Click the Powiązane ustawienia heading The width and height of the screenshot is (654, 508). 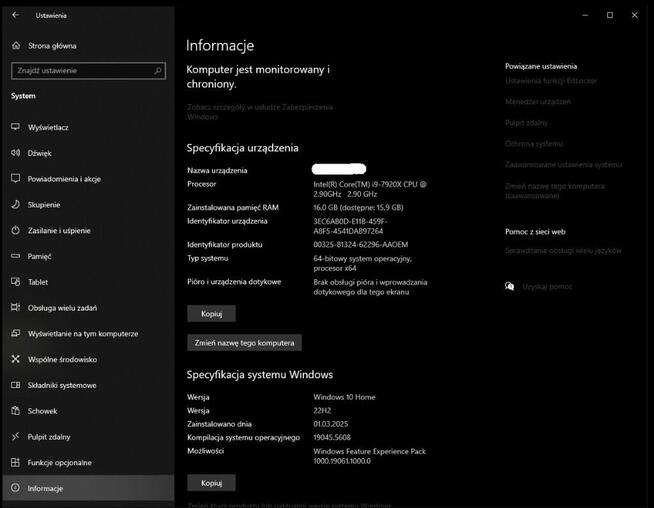pos(541,66)
